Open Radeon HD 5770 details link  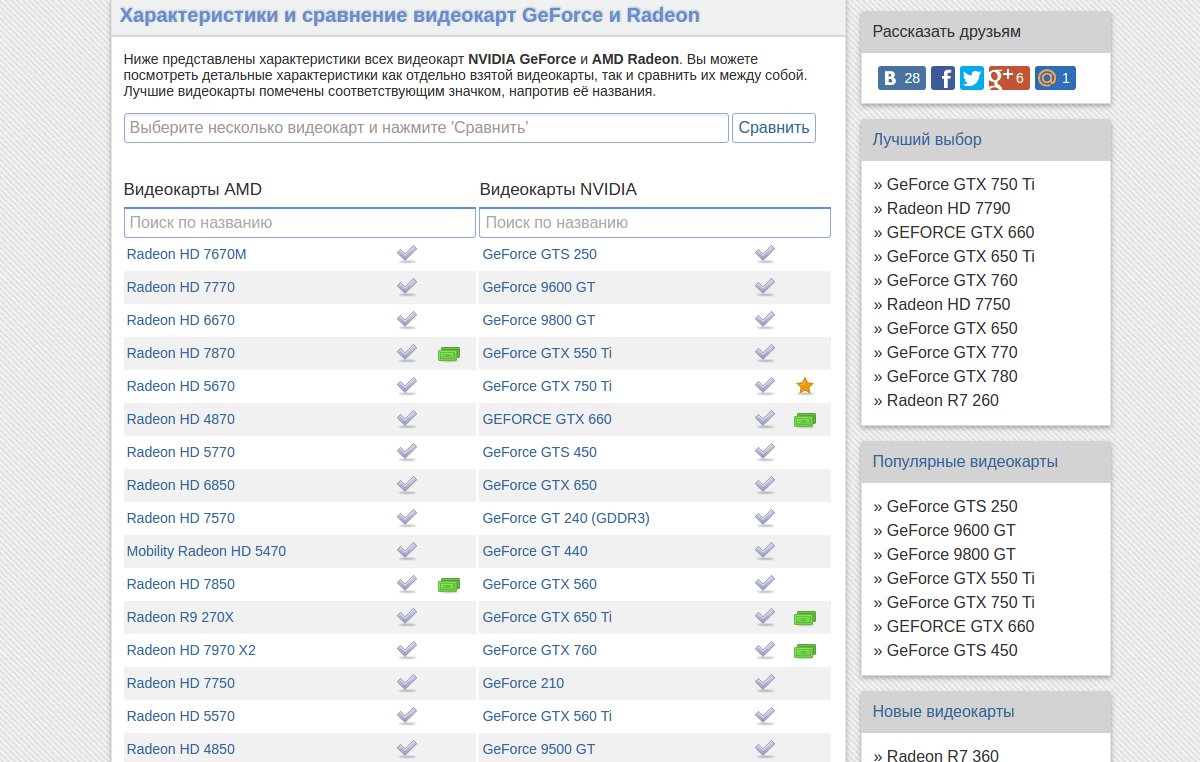181,452
